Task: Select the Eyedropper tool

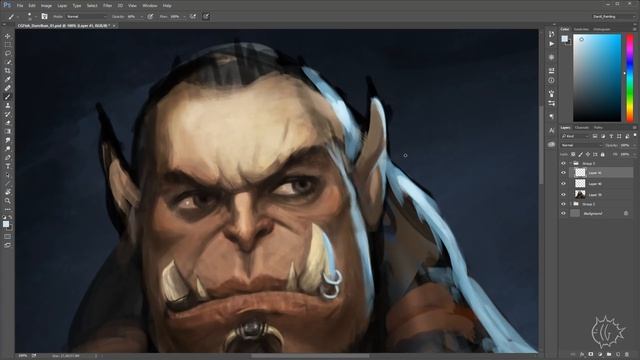Action: [x=8, y=79]
